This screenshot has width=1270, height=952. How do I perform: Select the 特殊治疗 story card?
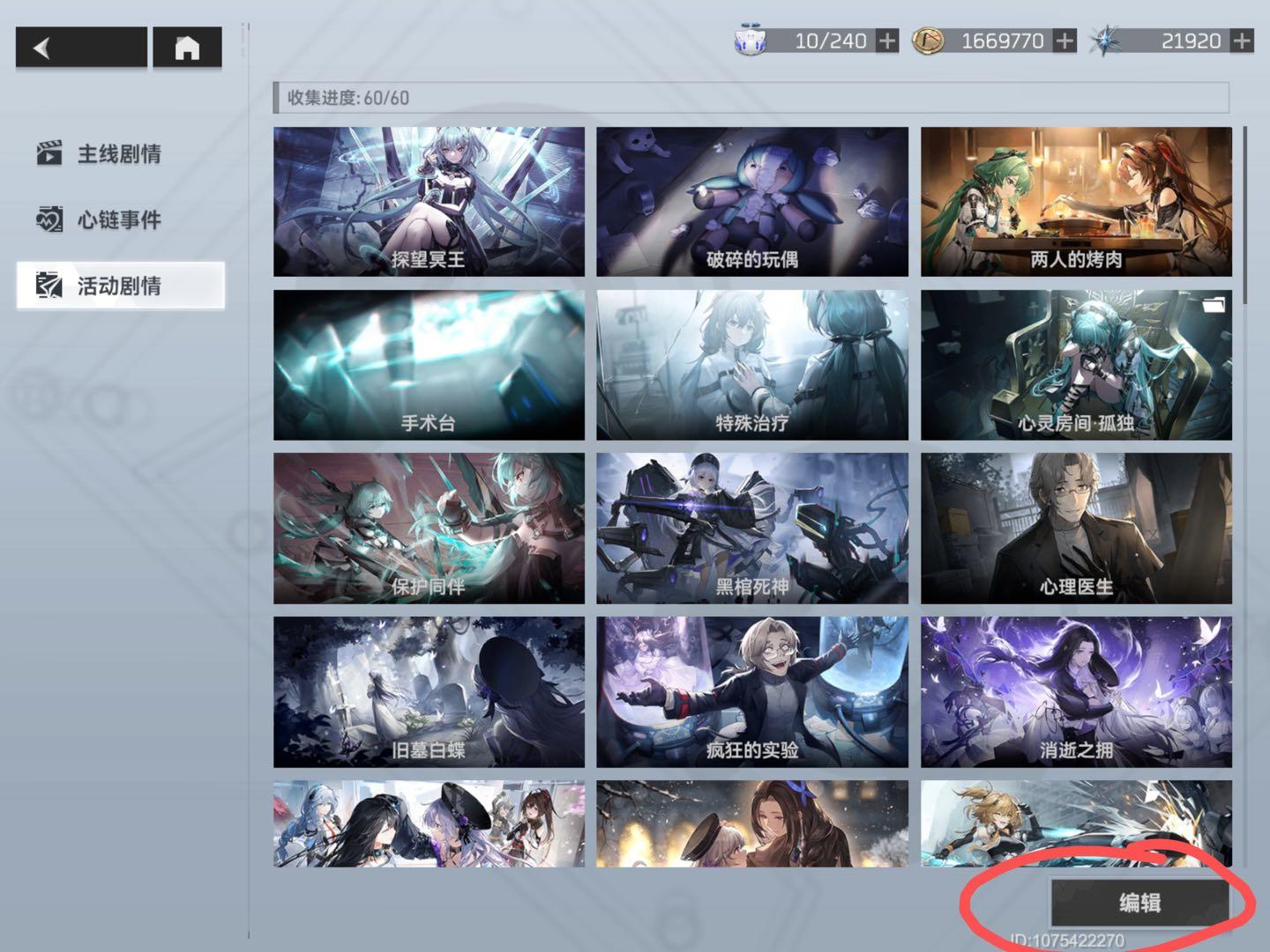click(752, 365)
